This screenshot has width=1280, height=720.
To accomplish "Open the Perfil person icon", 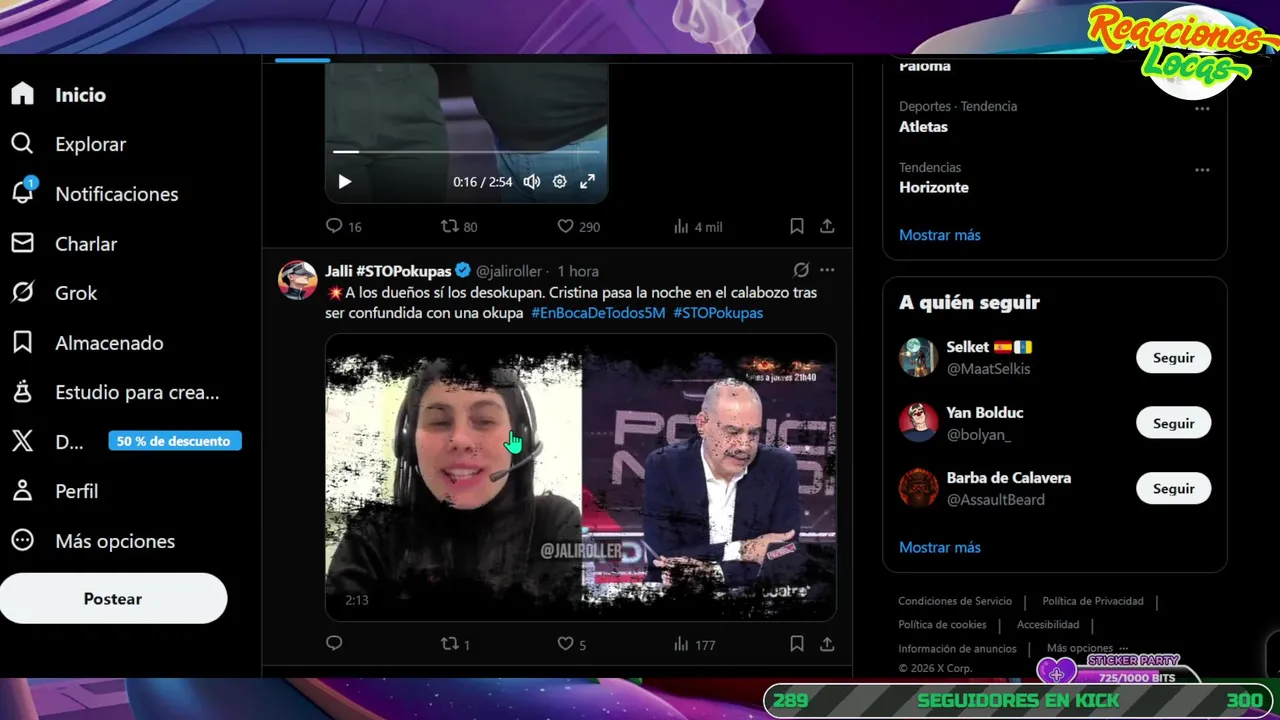I will pos(22,491).
